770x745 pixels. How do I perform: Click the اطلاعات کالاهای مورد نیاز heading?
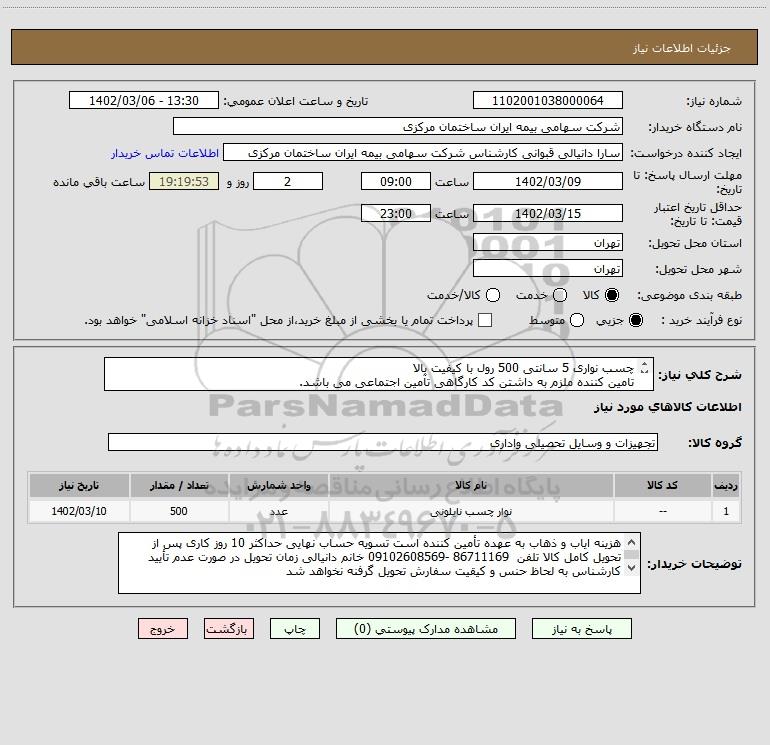668,407
